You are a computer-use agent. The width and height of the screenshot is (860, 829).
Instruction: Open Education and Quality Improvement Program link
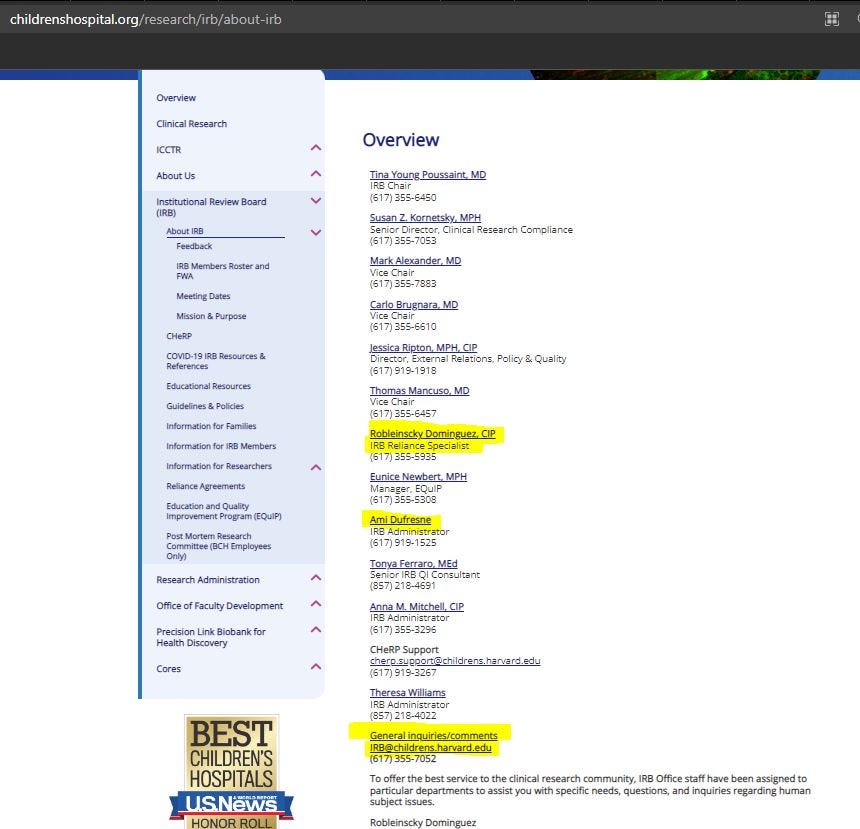point(224,511)
